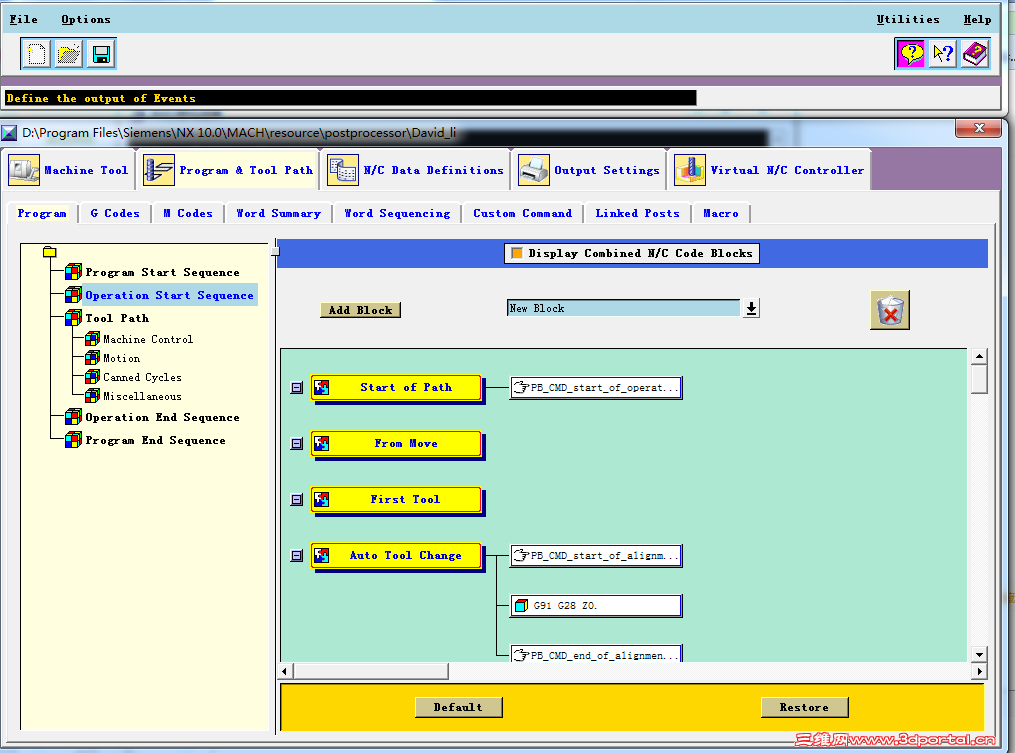Click the Save floppy disk icon
The height and width of the screenshot is (753, 1015).
[101, 54]
